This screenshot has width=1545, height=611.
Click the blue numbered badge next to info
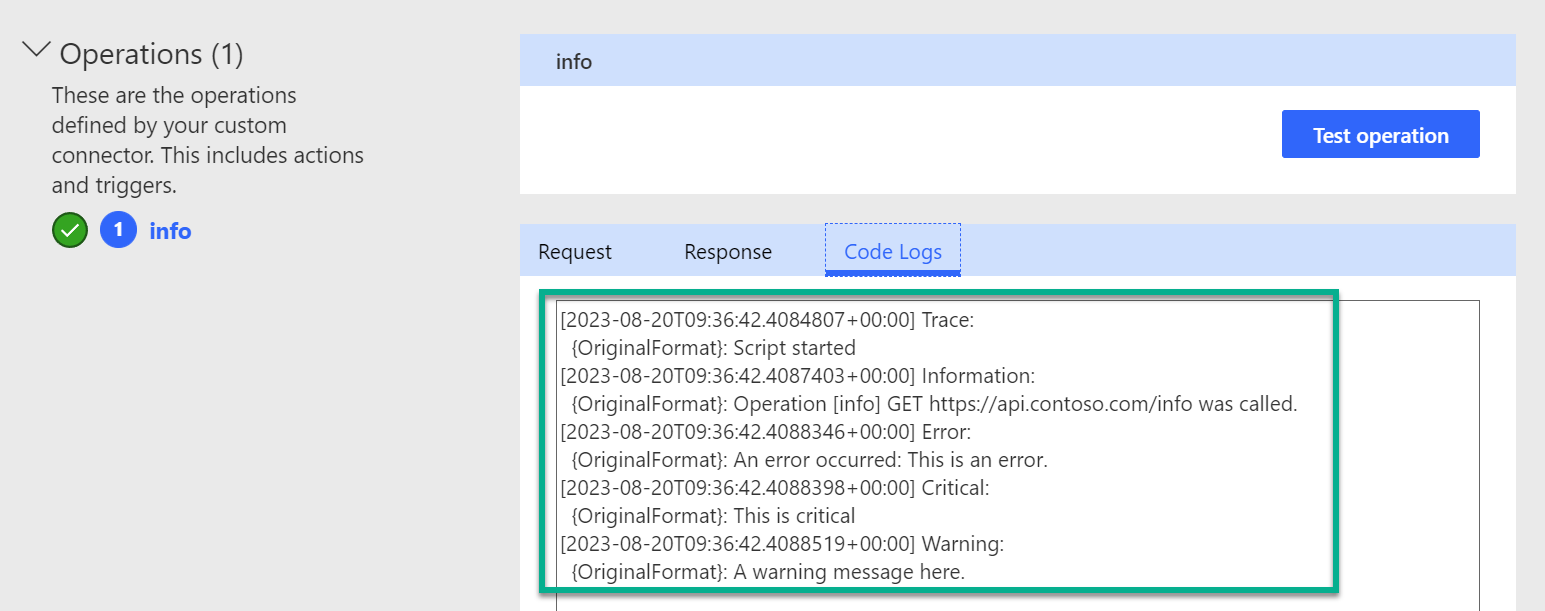tap(117, 230)
